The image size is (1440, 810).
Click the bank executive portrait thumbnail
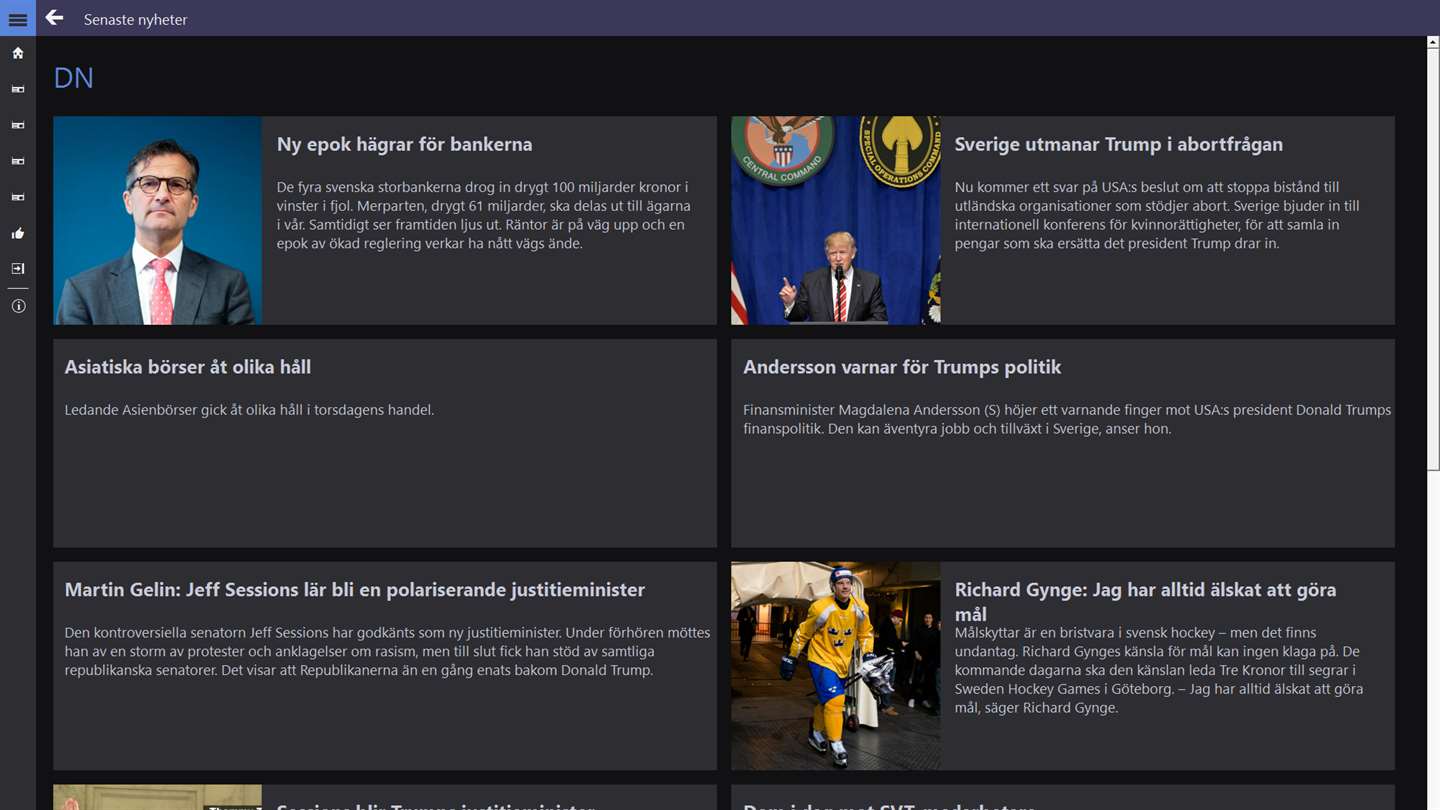point(157,220)
